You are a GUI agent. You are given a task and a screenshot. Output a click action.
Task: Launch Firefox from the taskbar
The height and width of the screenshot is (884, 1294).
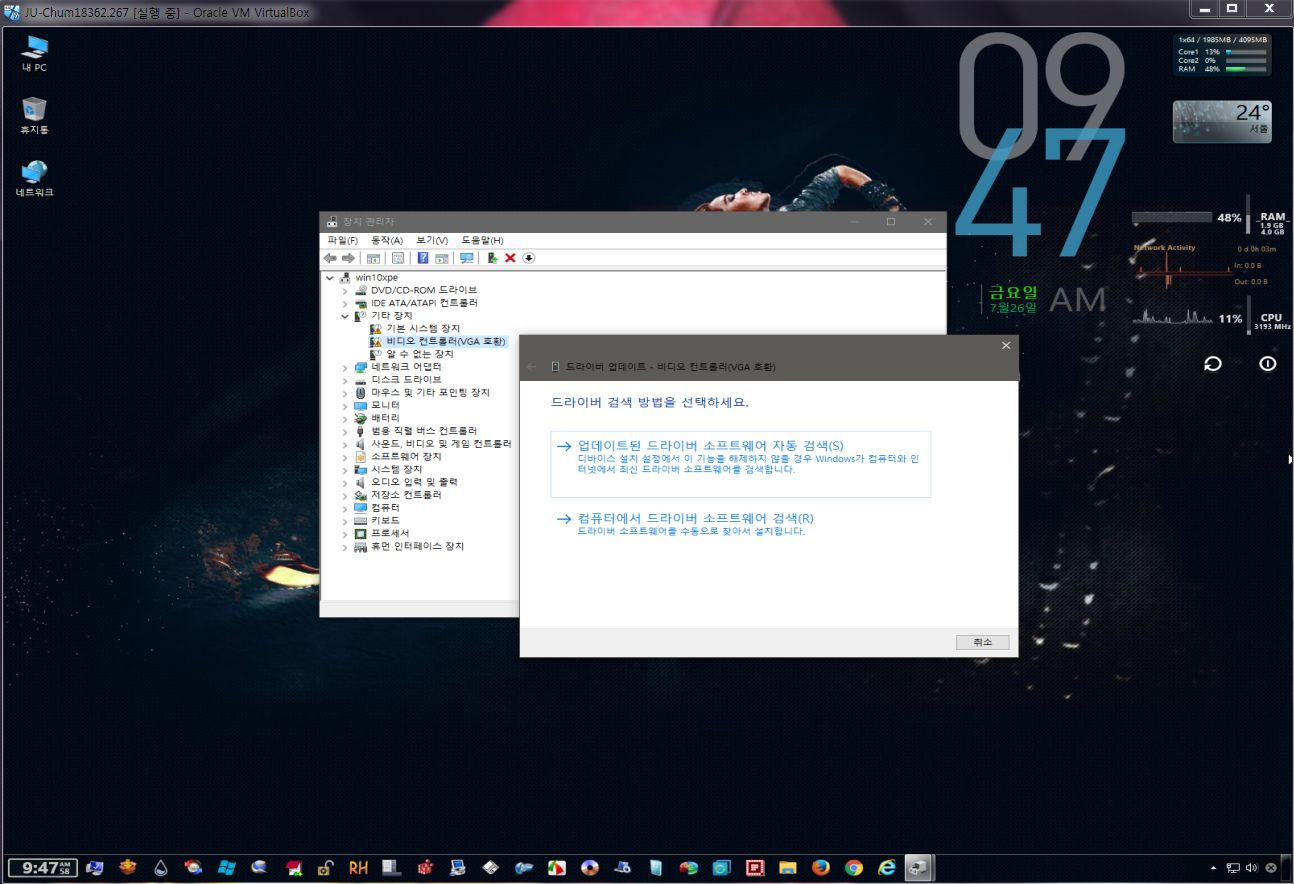point(821,868)
